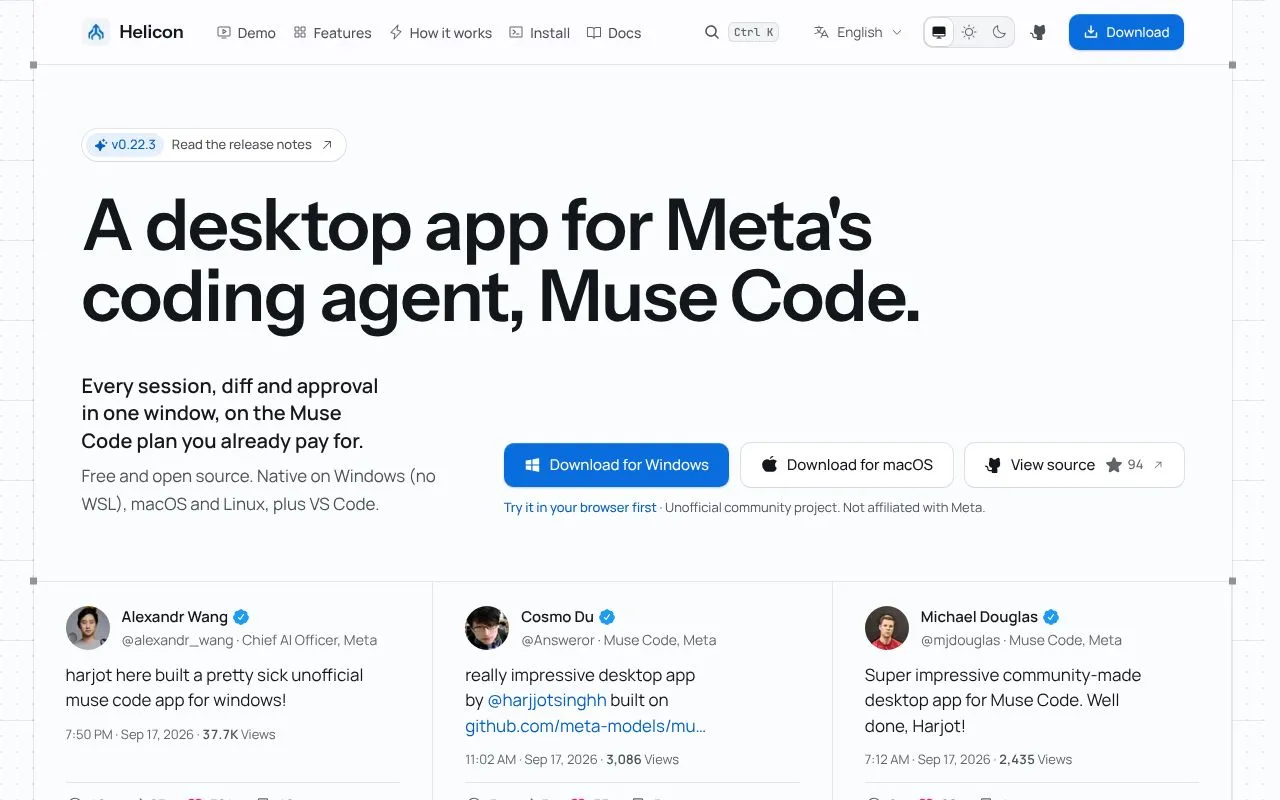Click the 'A desktop app for Meta's' headline
This screenshot has height=800, width=1280.
(478, 227)
